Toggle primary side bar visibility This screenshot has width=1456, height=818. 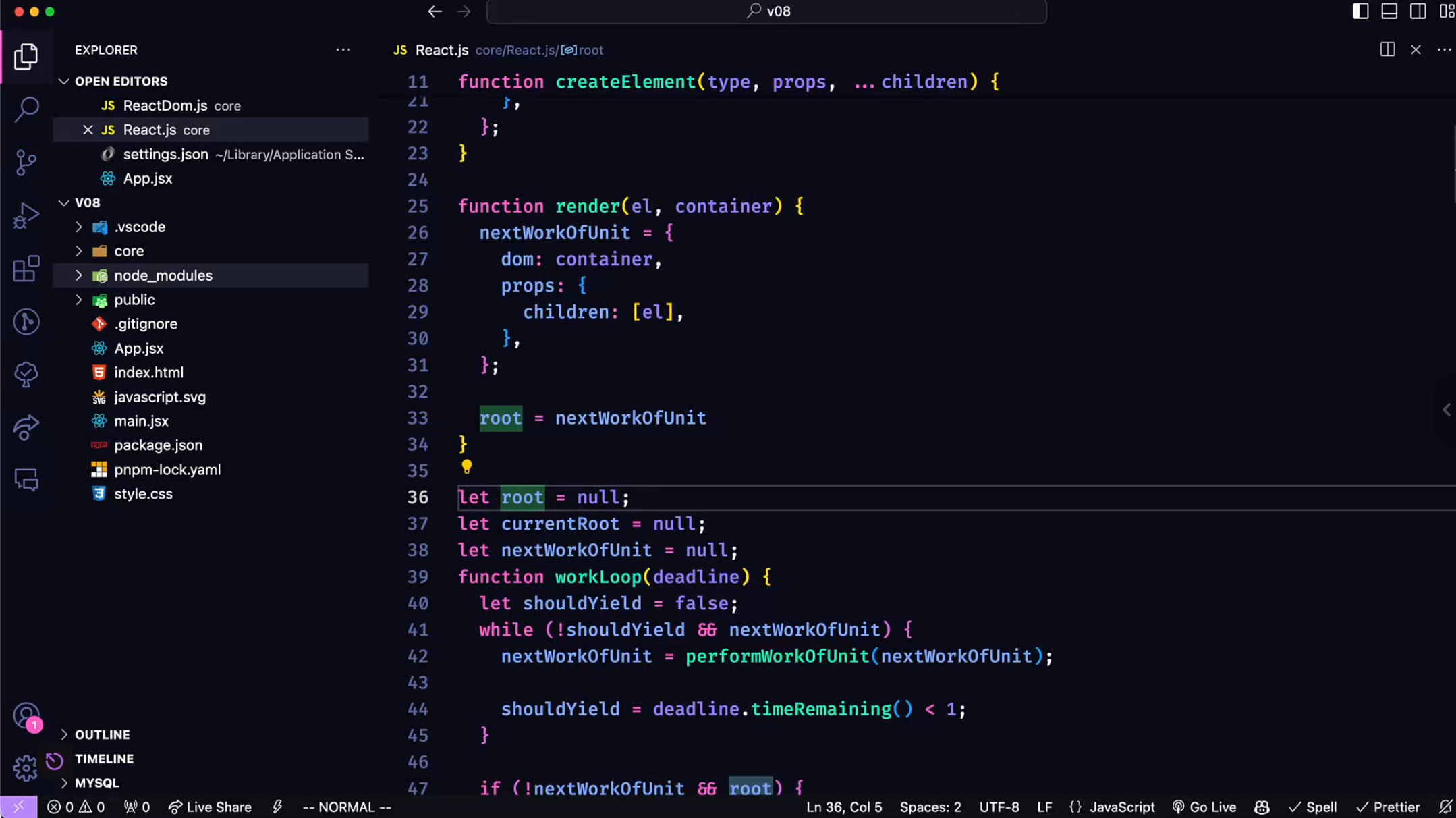tap(1360, 11)
